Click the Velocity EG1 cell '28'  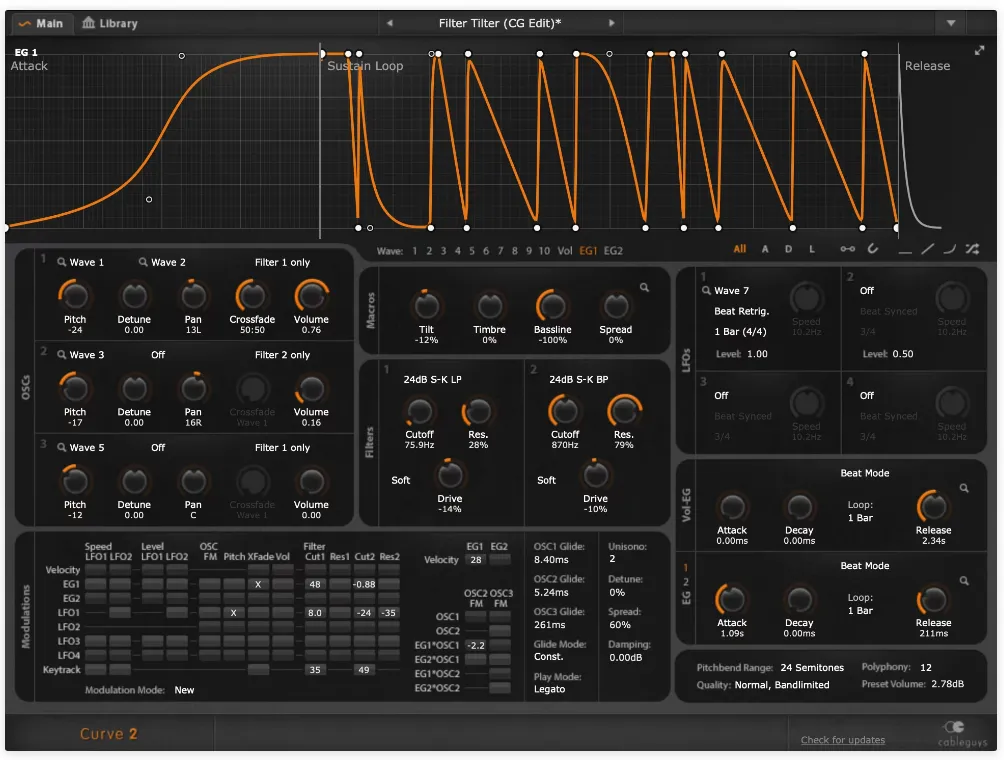click(475, 560)
